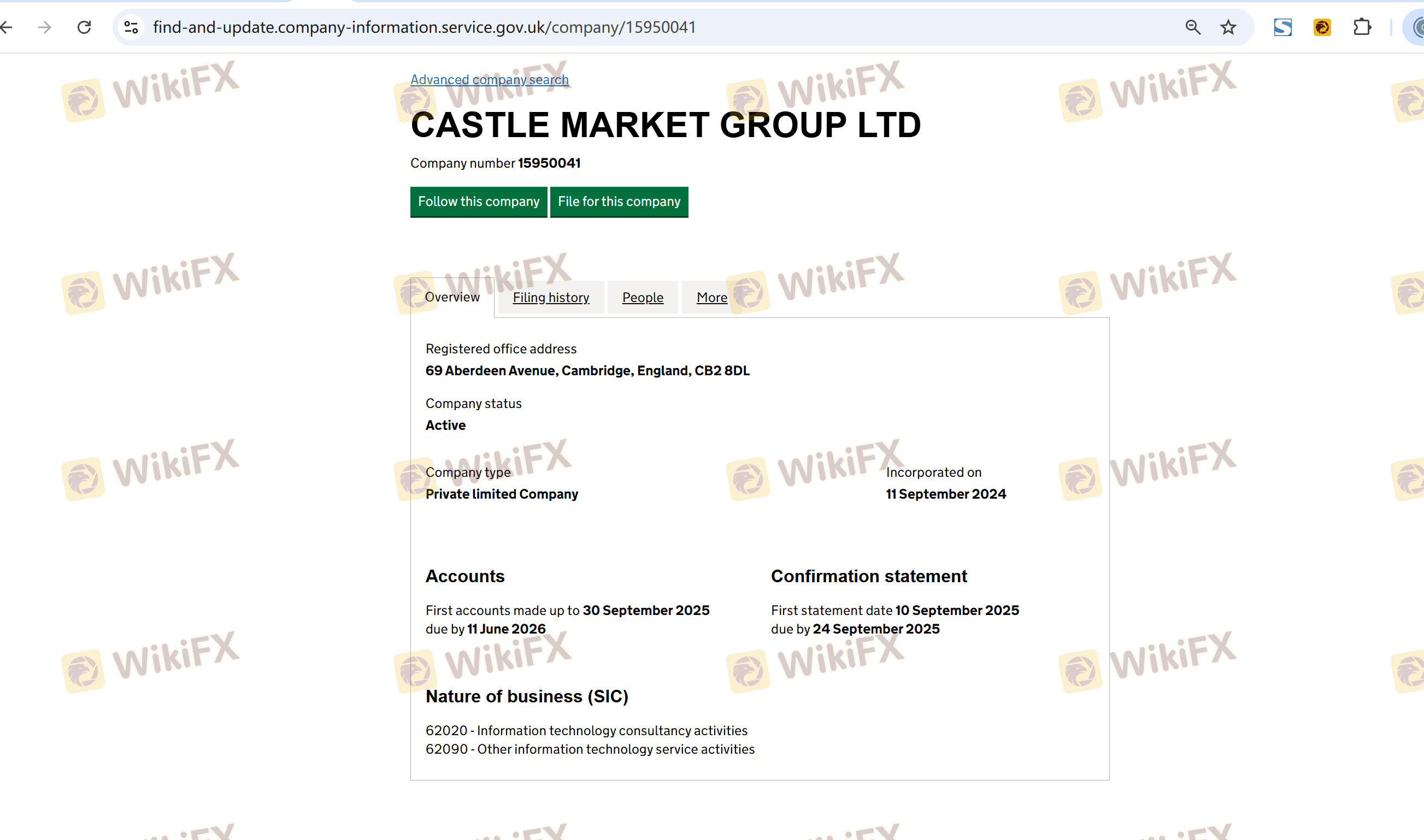Reload the Companies House page
The height and width of the screenshot is (840, 1424).
click(x=84, y=27)
